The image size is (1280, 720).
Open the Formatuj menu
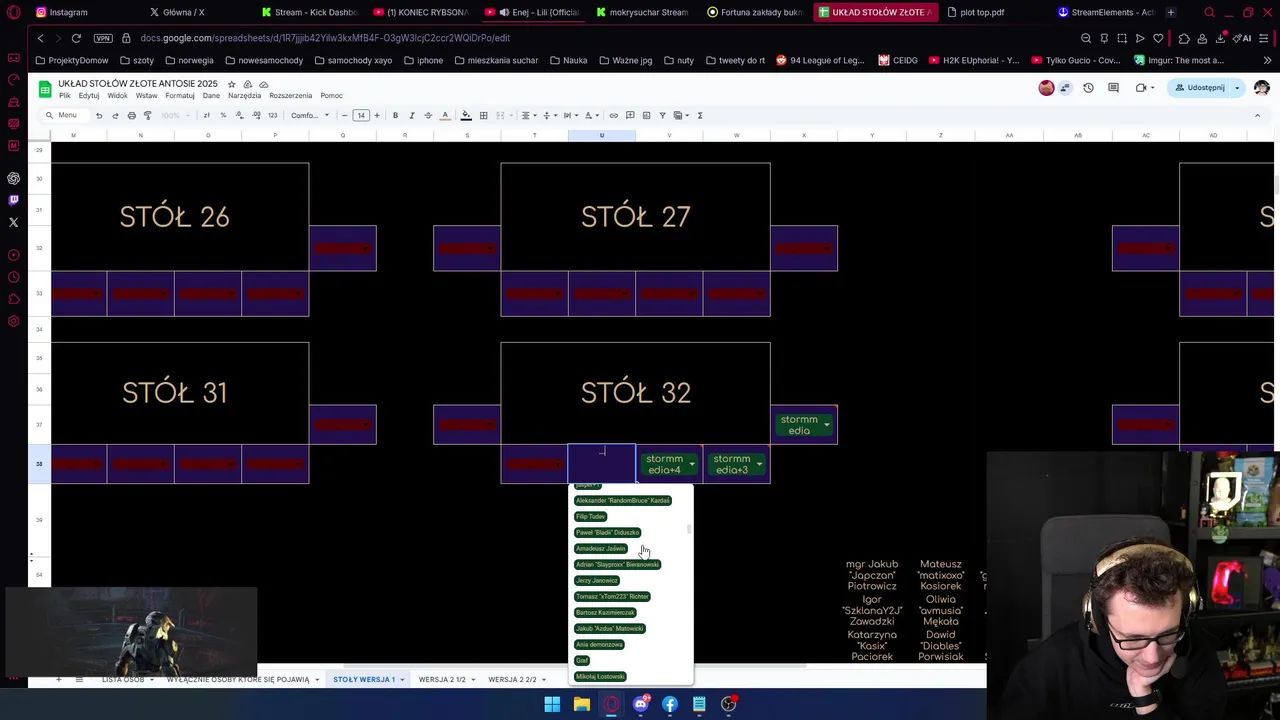[180, 96]
